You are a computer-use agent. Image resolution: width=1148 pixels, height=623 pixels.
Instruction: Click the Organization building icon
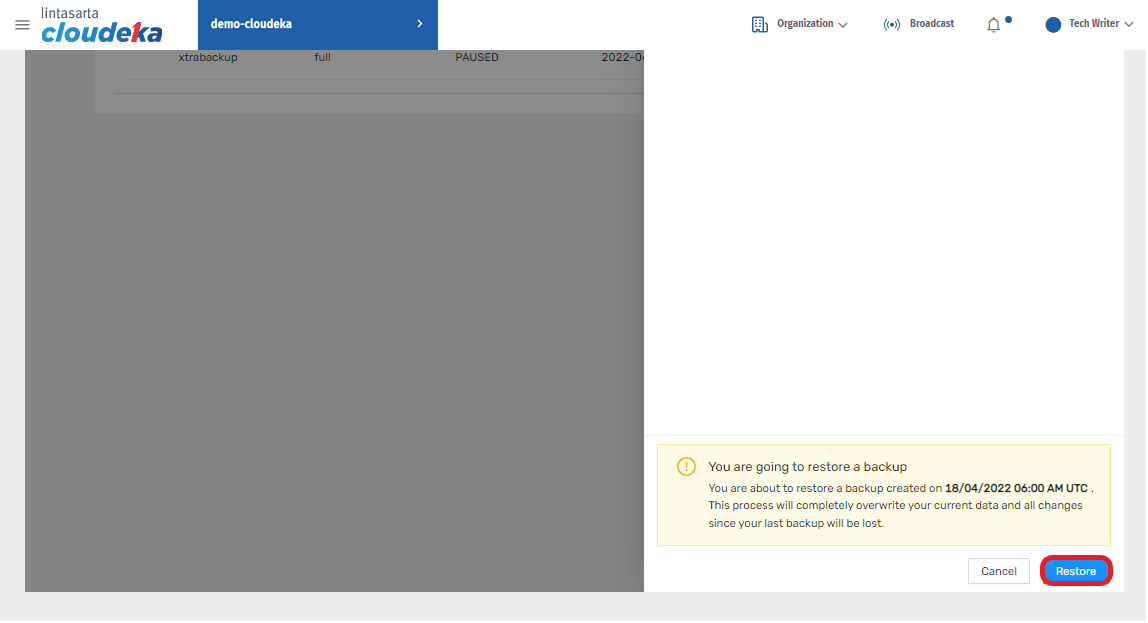(x=759, y=24)
